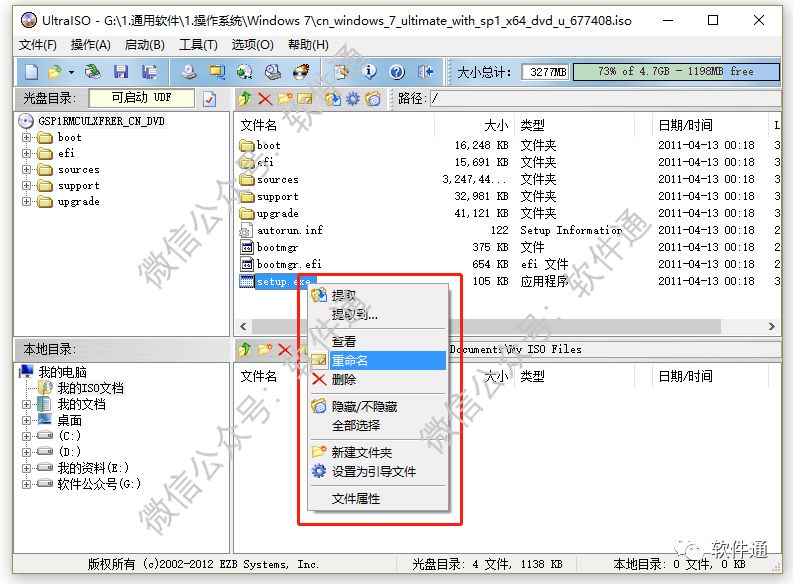This screenshot has height=584, width=793.
Task: Choose 全部选择 in the context menu
Action: coord(378,426)
